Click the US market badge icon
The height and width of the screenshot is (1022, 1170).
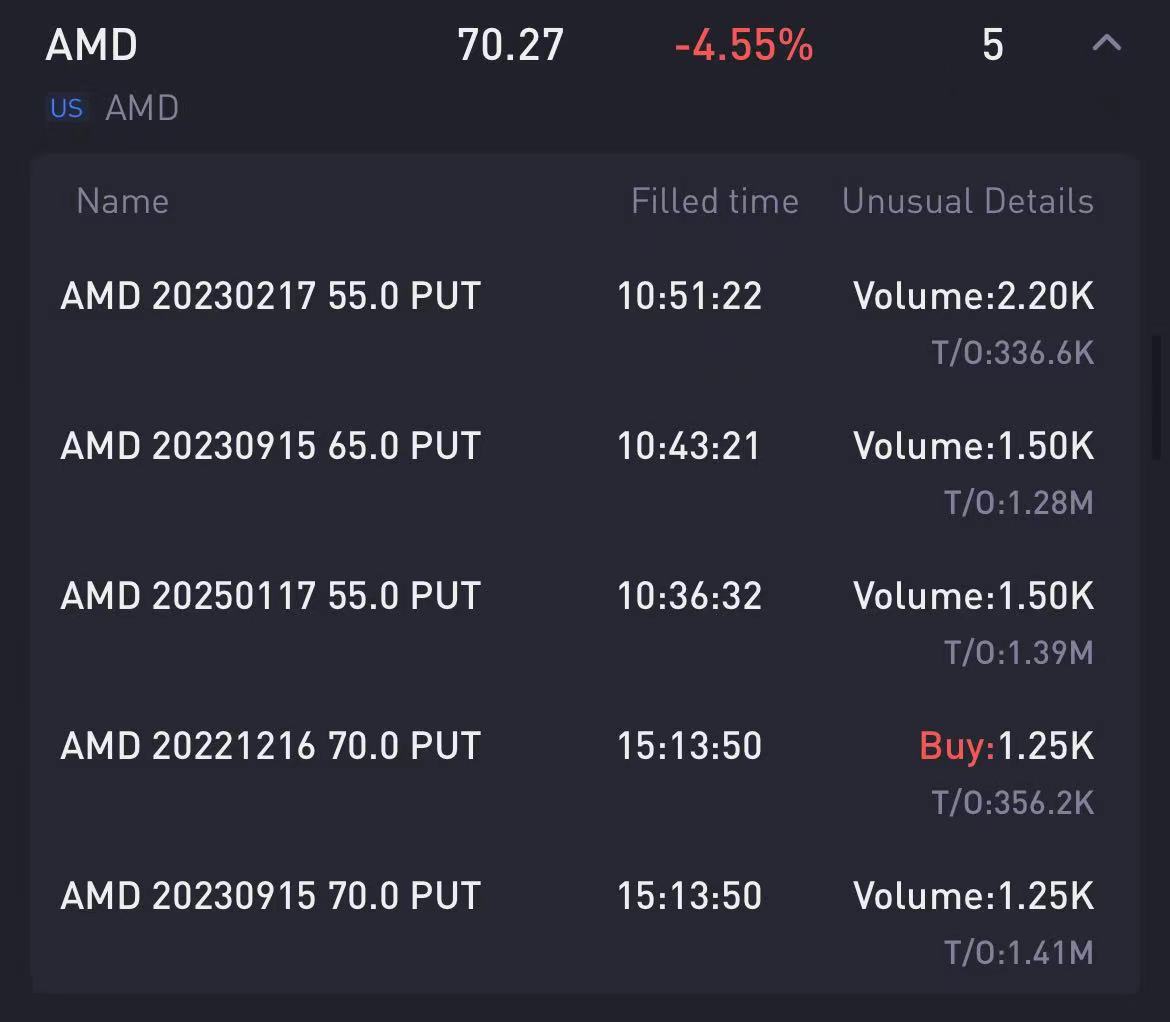pyautogui.click(x=67, y=108)
